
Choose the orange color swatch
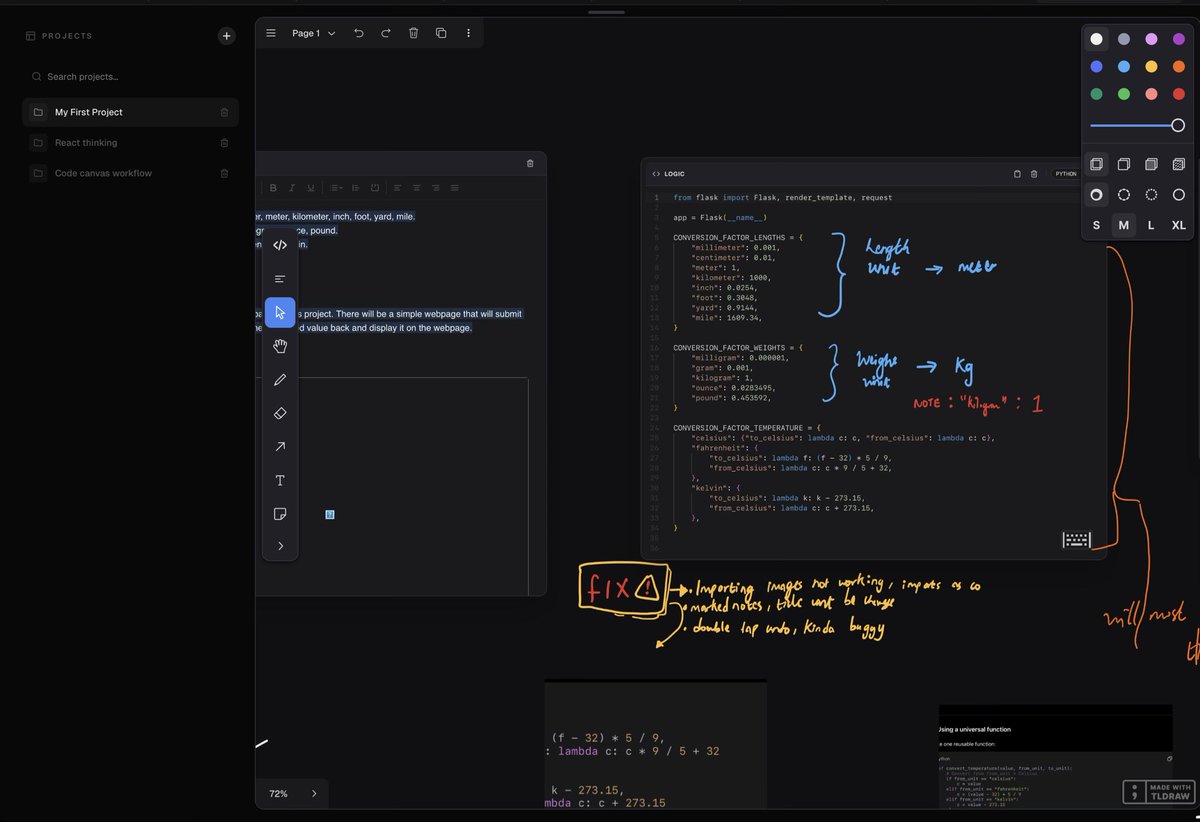click(1178, 67)
